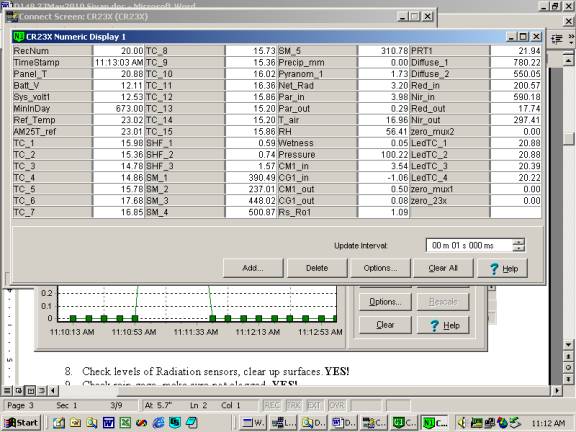Screen dimensions: 576x432
Task: Click Word's Previous Page browse button
Action: click(x=568, y=356)
